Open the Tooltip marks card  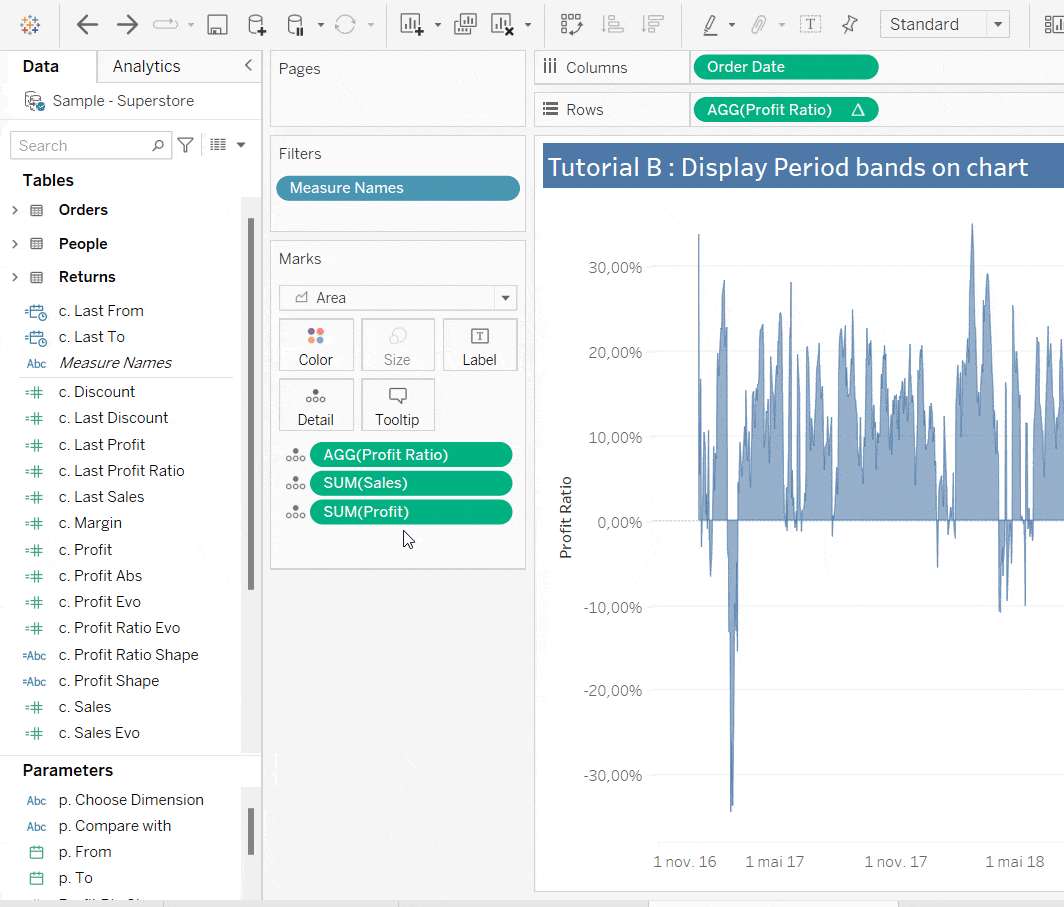pos(398,405)
